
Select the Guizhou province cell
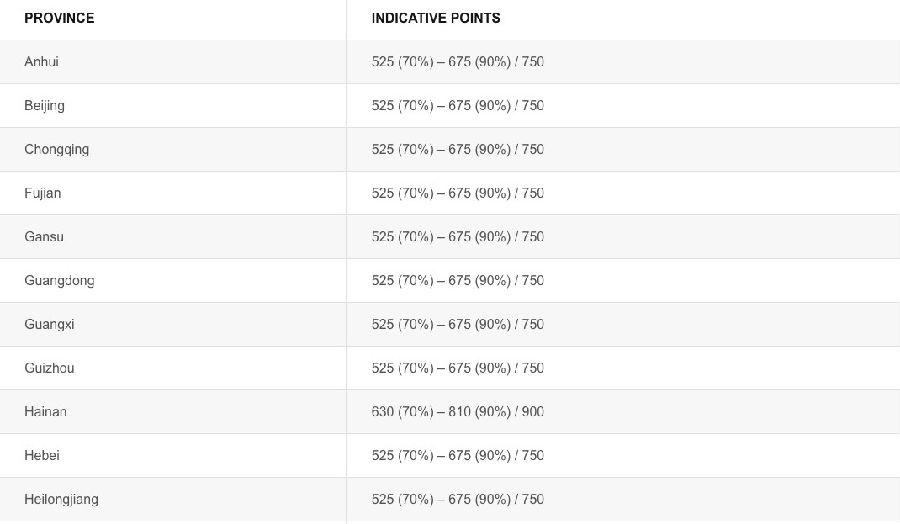[x=49, y=368]
